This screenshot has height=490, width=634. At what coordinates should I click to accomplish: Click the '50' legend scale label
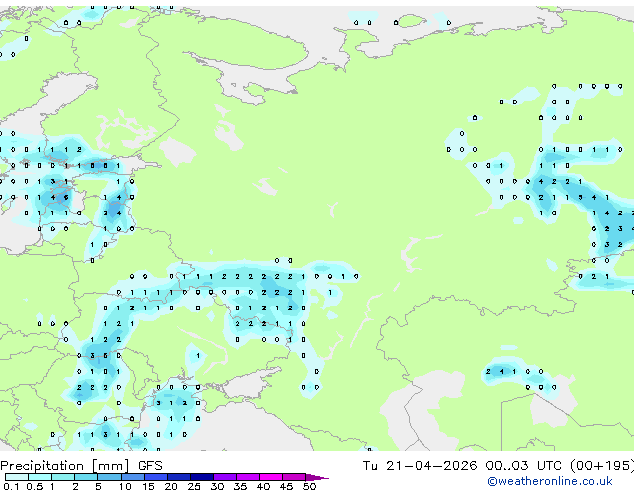(x=310, y=486)
